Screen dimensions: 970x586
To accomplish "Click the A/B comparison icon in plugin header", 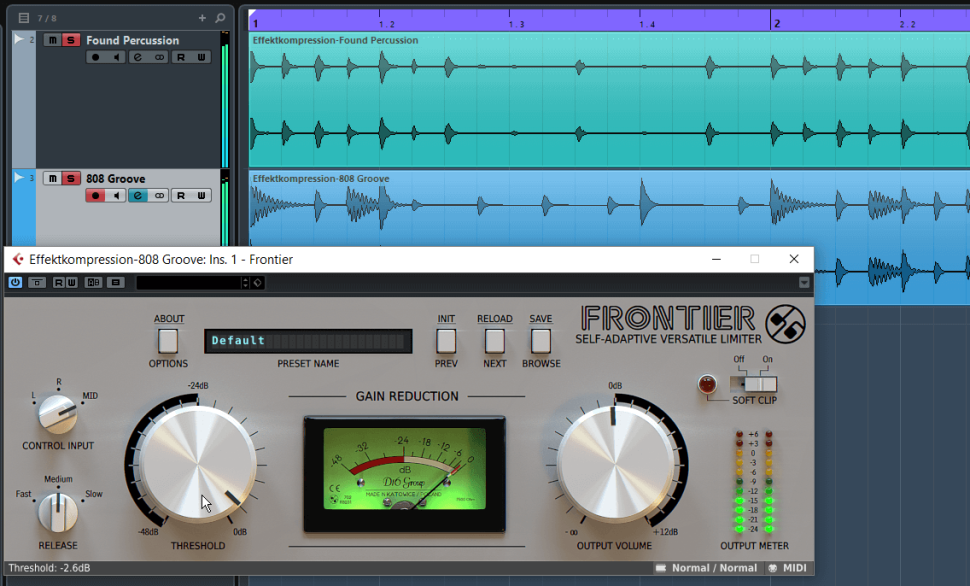I will (x=93, y=283).
